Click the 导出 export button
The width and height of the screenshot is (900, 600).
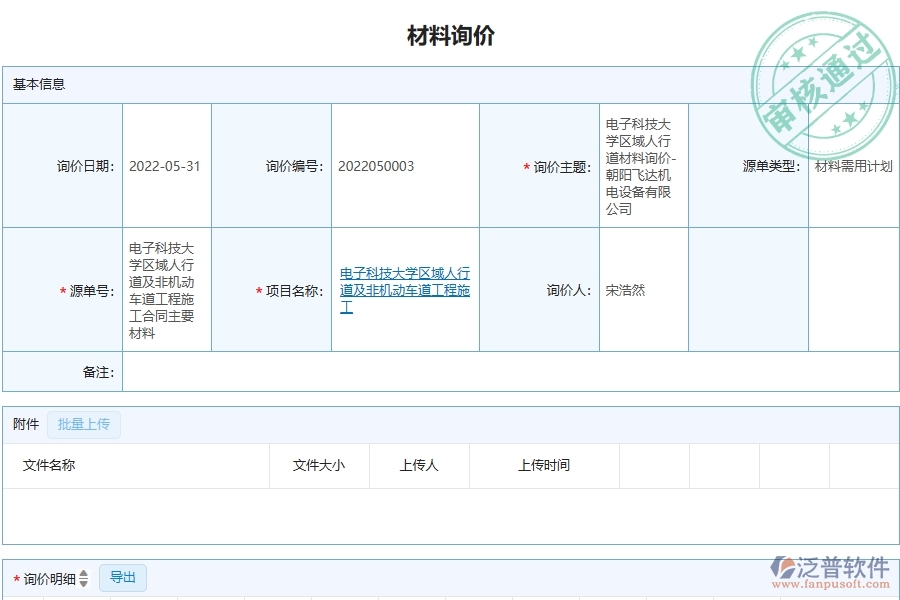click(x=122, y=577)
